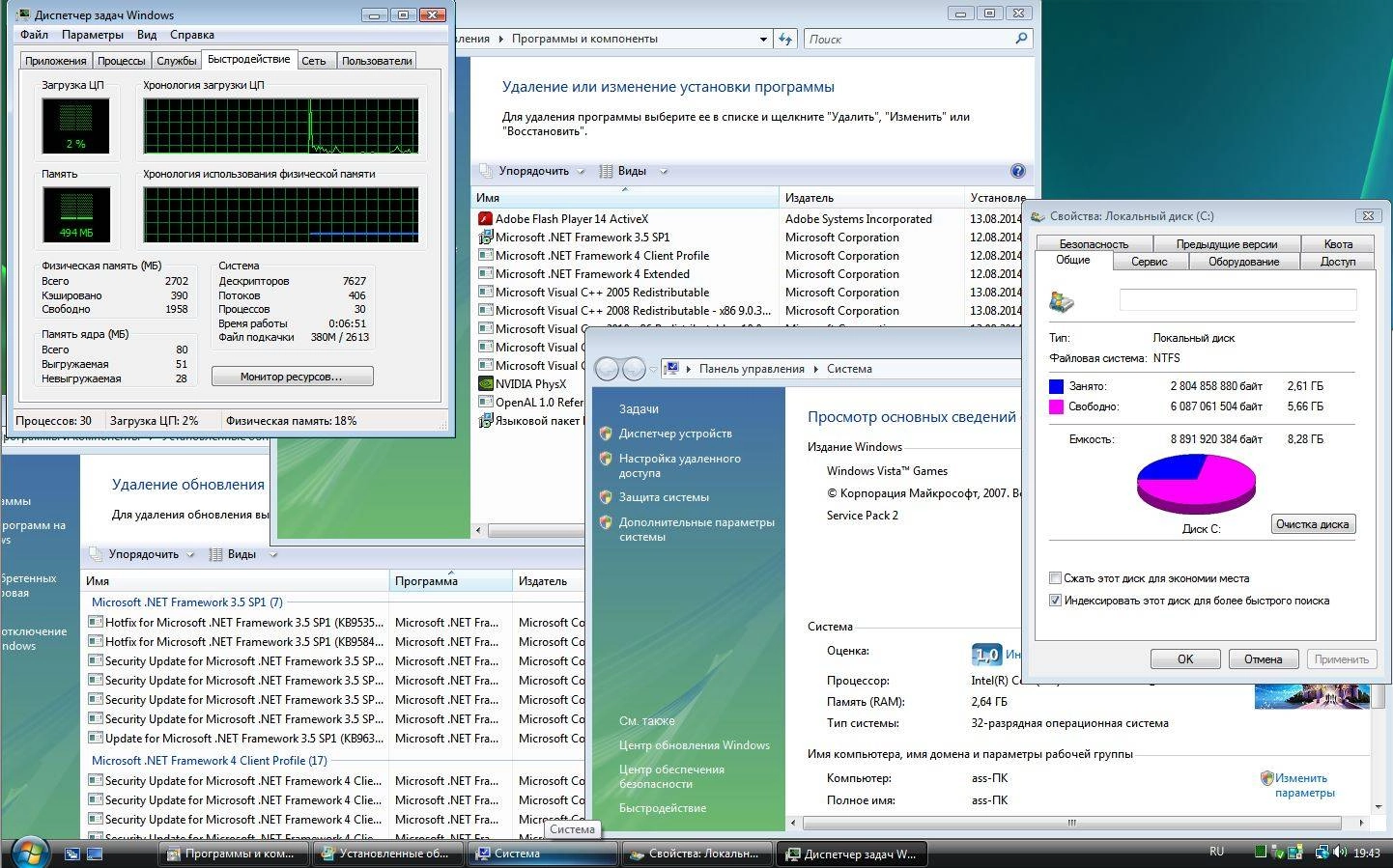Expand the breadcrumb arrow after Панель управления

point(816,369)
